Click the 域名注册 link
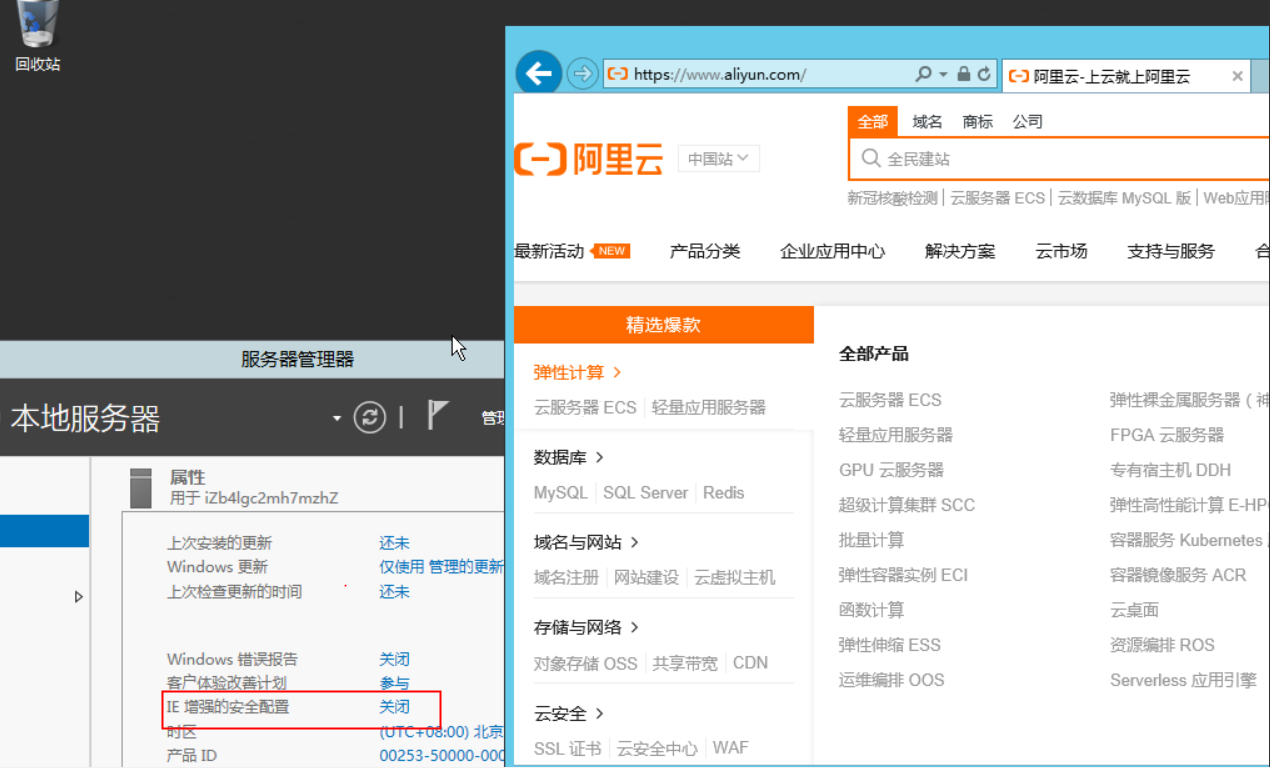Viewport: 1270px width, 768px height. click(x=566, y=577)
